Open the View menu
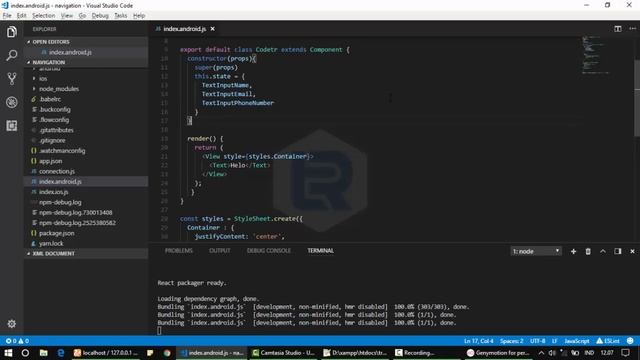Viewport: 640px width, 360px height. coord(67,16)
